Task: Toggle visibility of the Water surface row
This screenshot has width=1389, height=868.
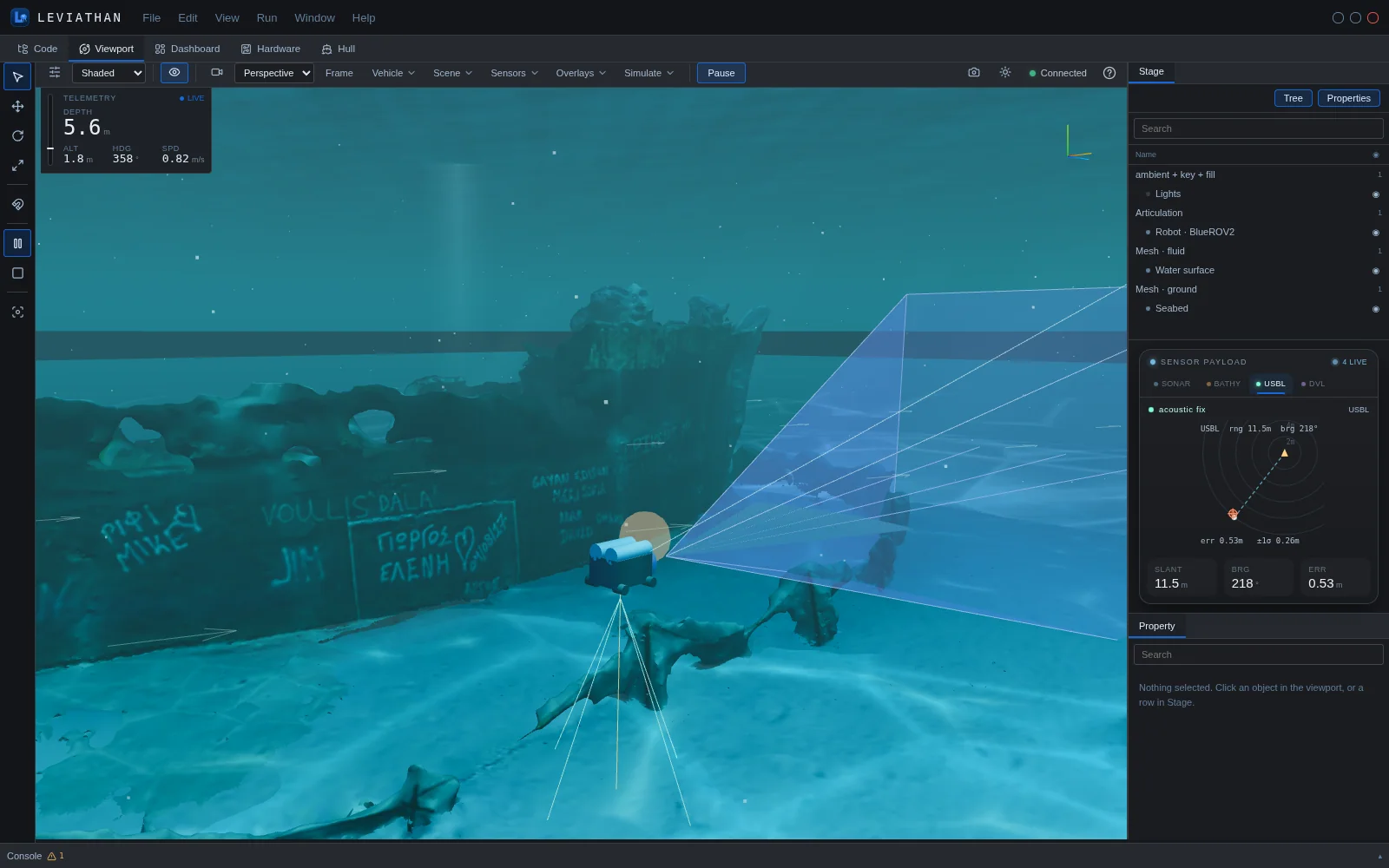Action: coord(1376,271)
